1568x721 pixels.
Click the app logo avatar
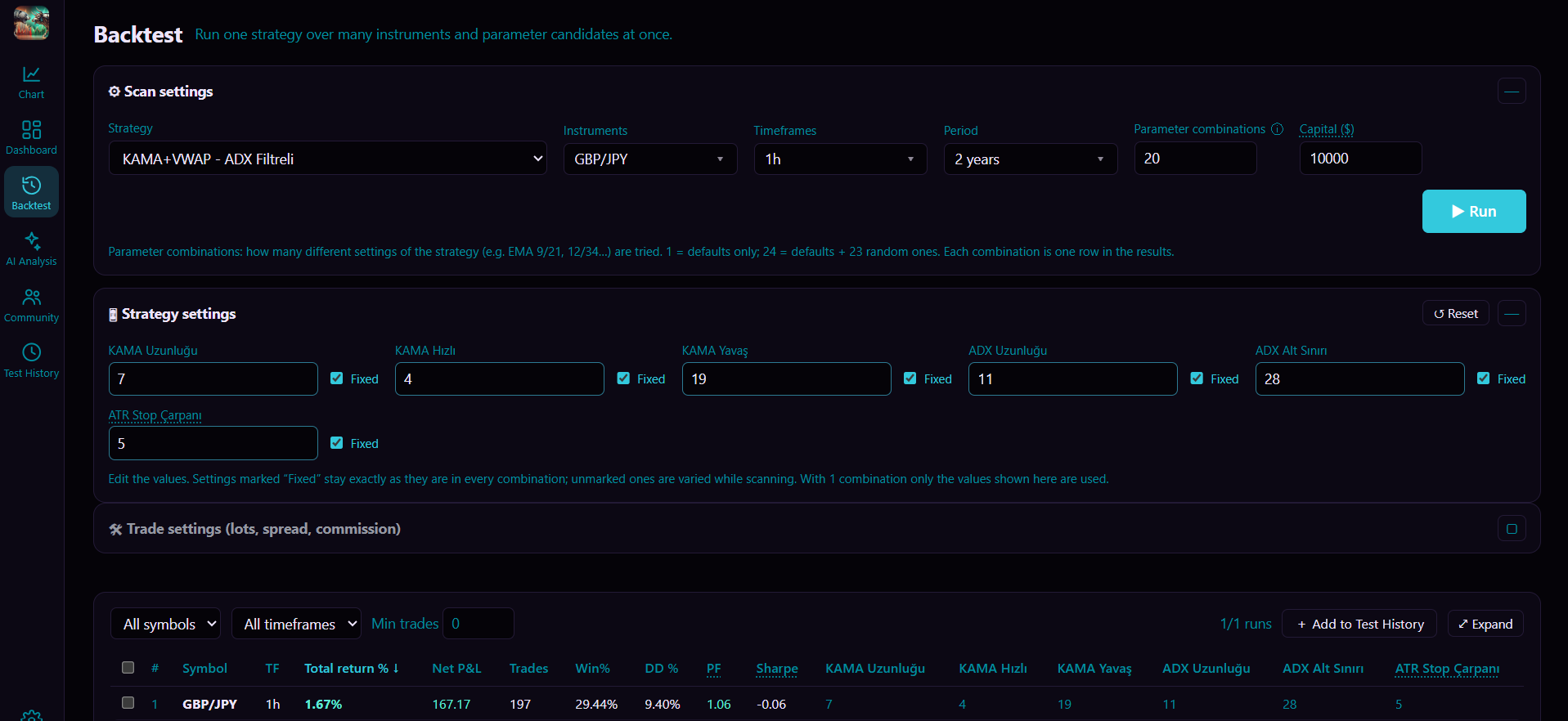click(x=31, y=23)
